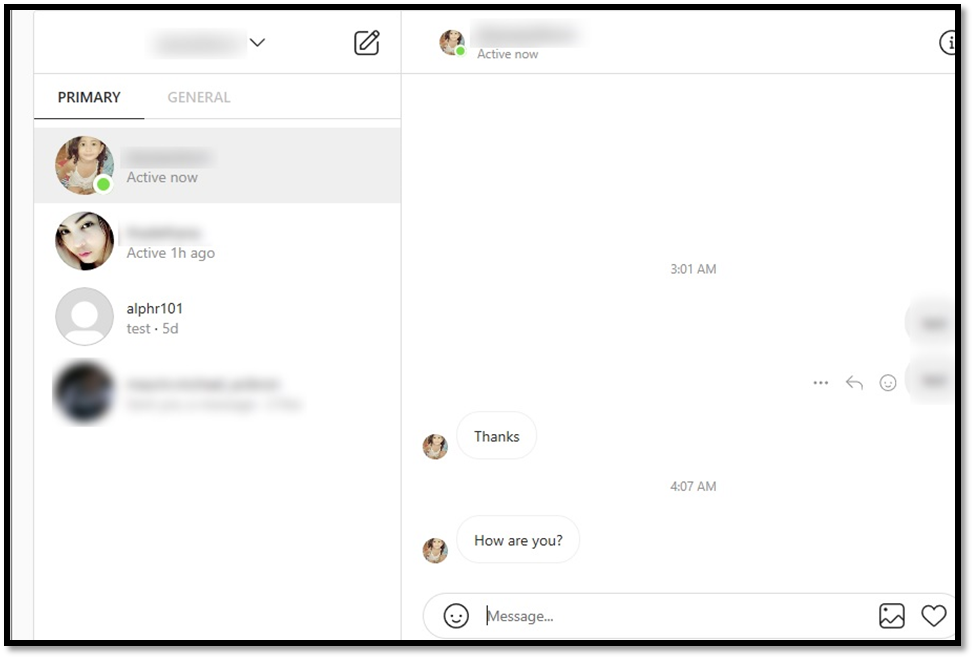
Task: Click into the Message input field
Action: coord(677,616)
